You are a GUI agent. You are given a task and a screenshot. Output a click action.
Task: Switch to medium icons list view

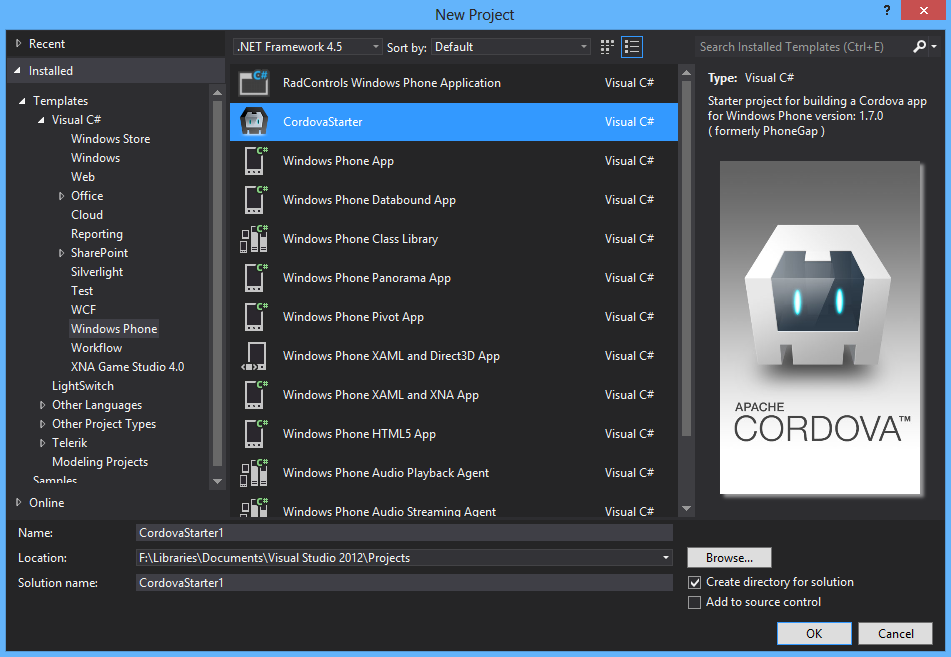point(632,47)
